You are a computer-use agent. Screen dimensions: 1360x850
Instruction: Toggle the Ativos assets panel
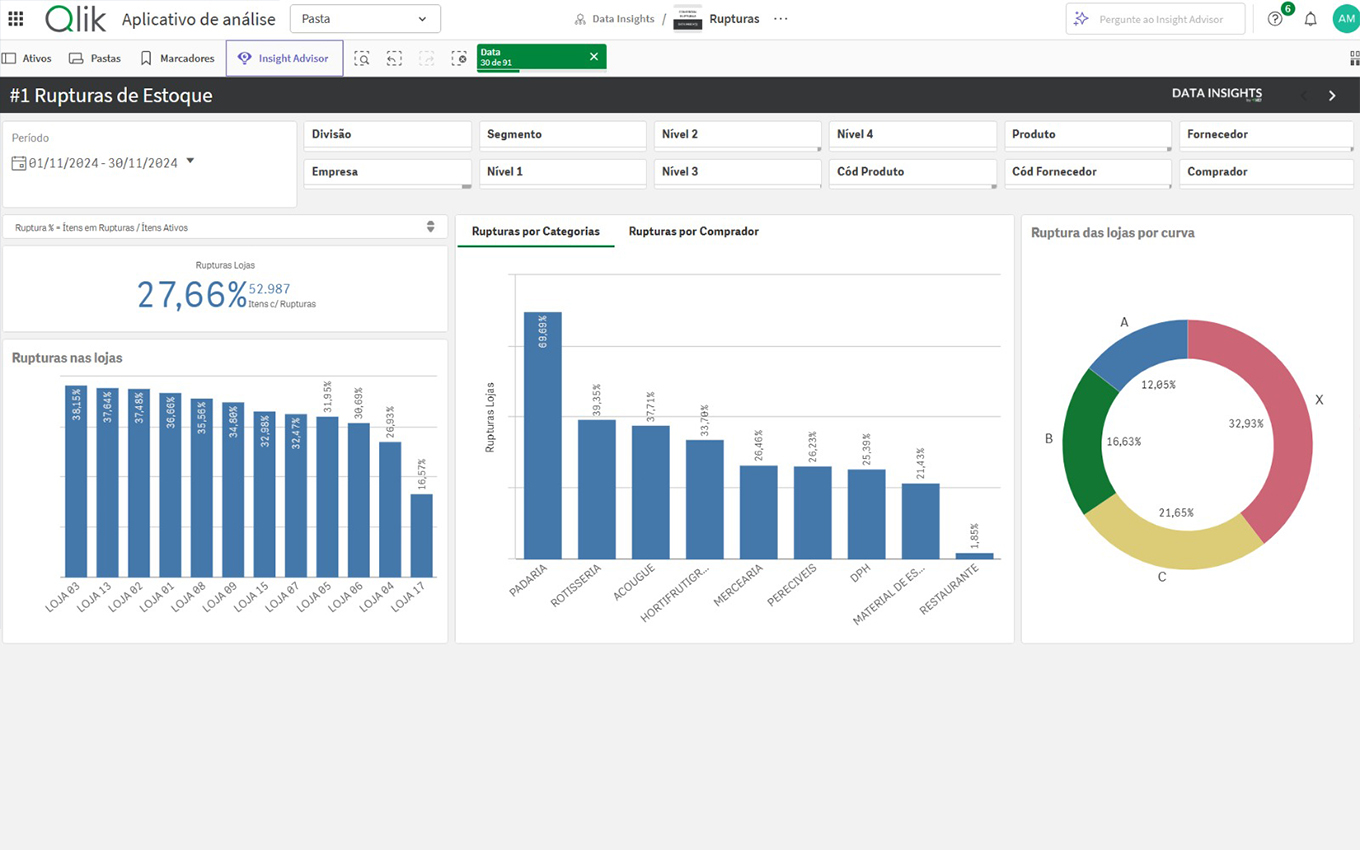(x=27, y=59)
